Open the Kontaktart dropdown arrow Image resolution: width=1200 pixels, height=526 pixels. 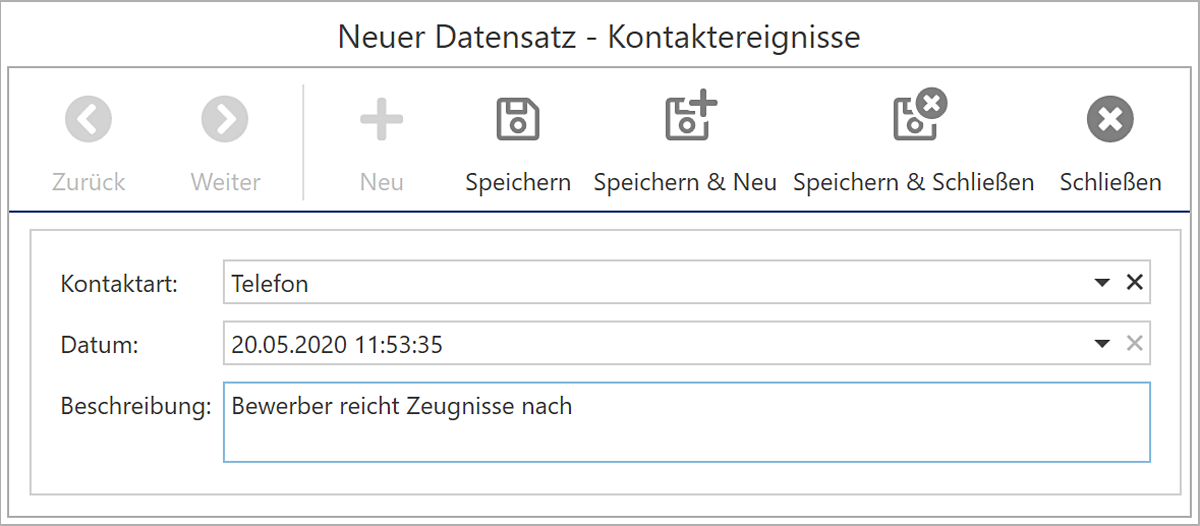click(x=1102, y=284)
